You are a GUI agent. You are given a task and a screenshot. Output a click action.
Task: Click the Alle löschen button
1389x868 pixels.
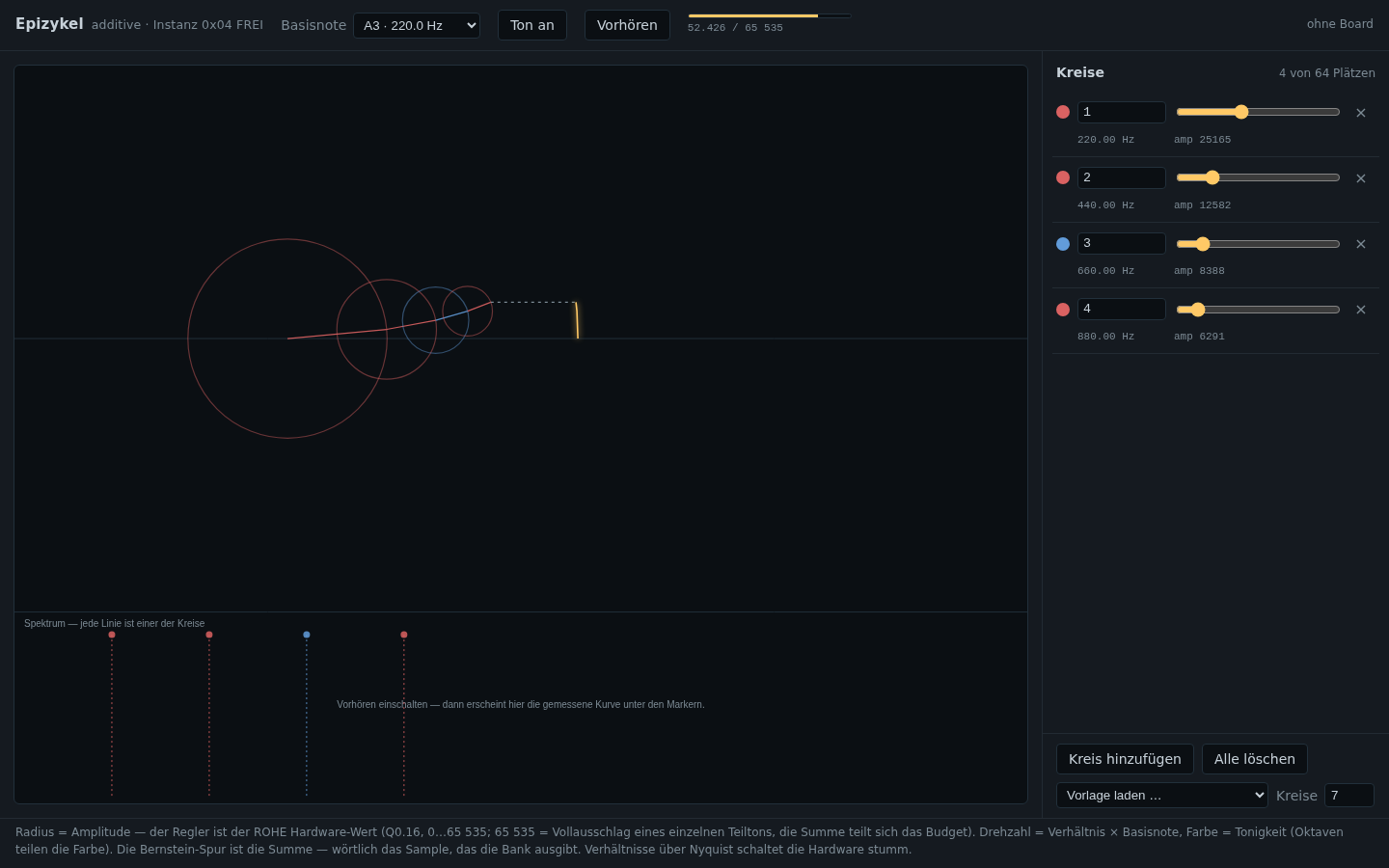tap(1255, 759)
